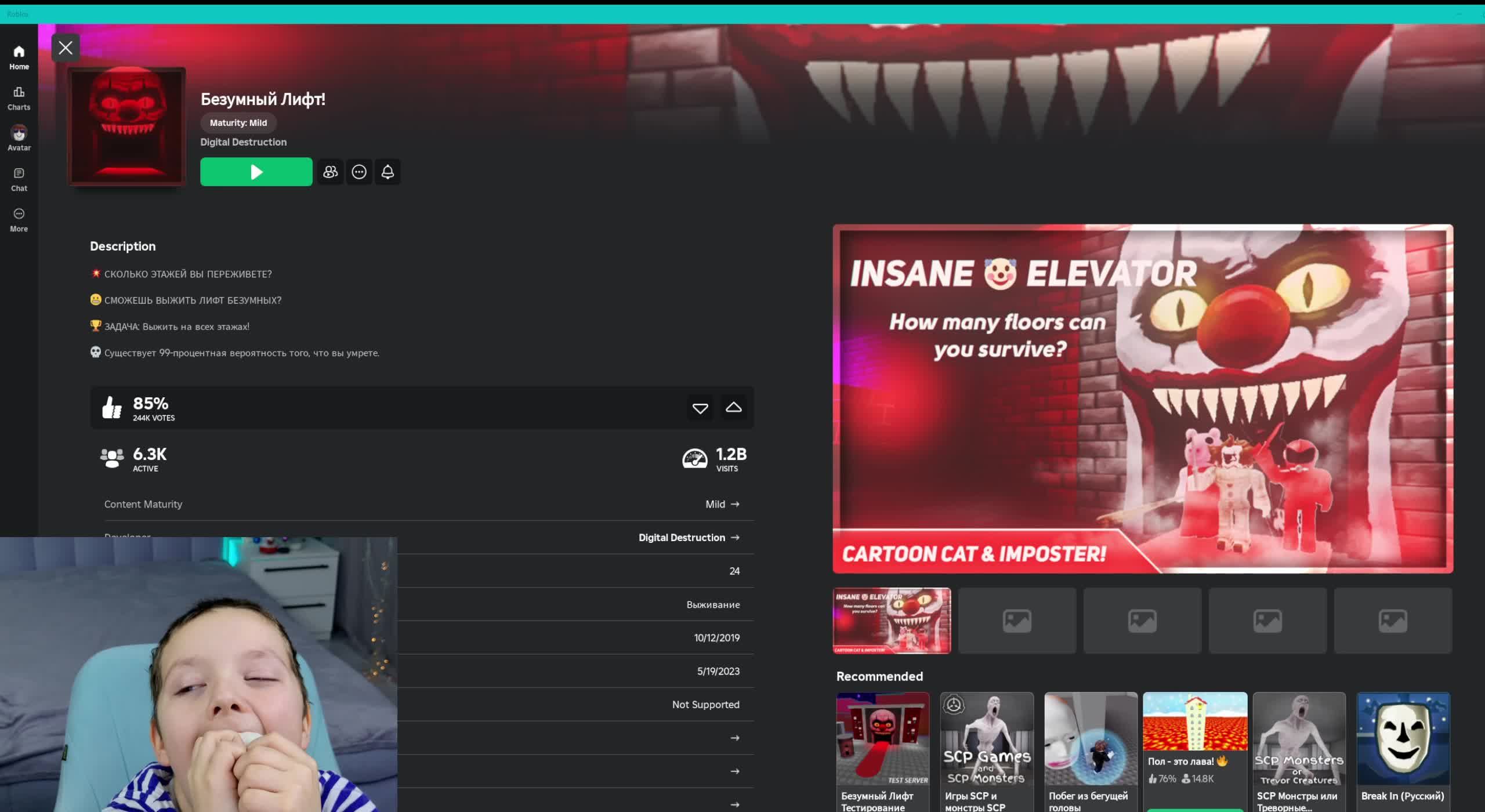The height and width of the screenshot is (812, 1485).
Task: Toggle the notification bell for this game
Action: [387, 172]
